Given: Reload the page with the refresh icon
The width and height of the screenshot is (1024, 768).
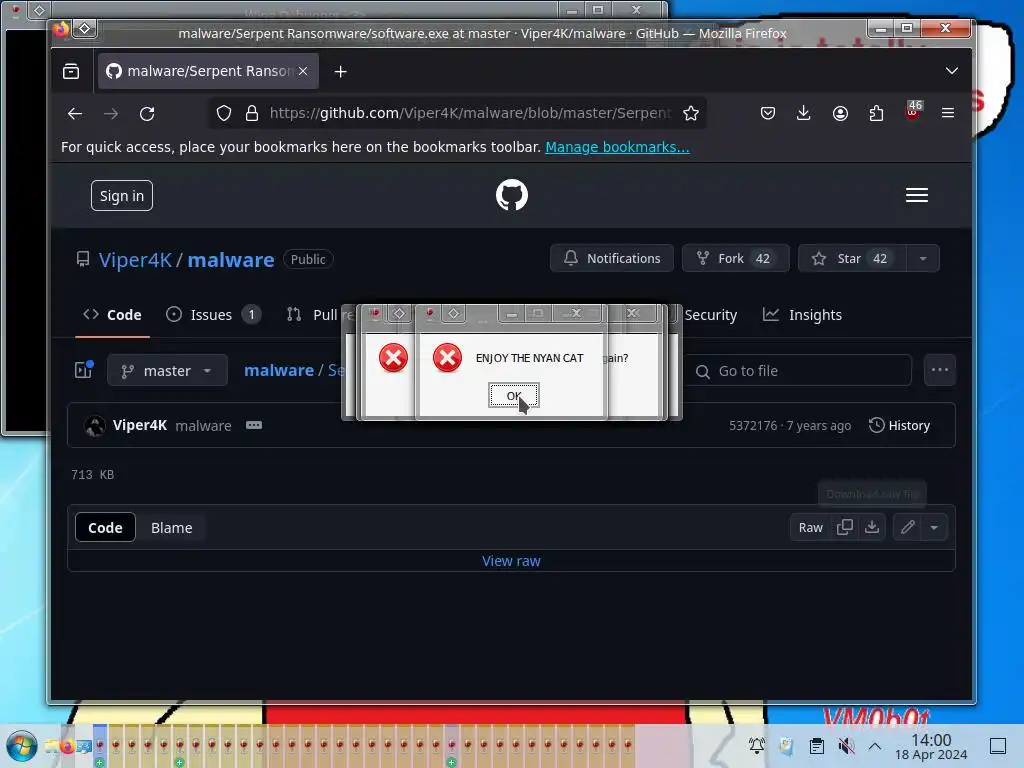Looking at the screenshot, I should point(147,114).
